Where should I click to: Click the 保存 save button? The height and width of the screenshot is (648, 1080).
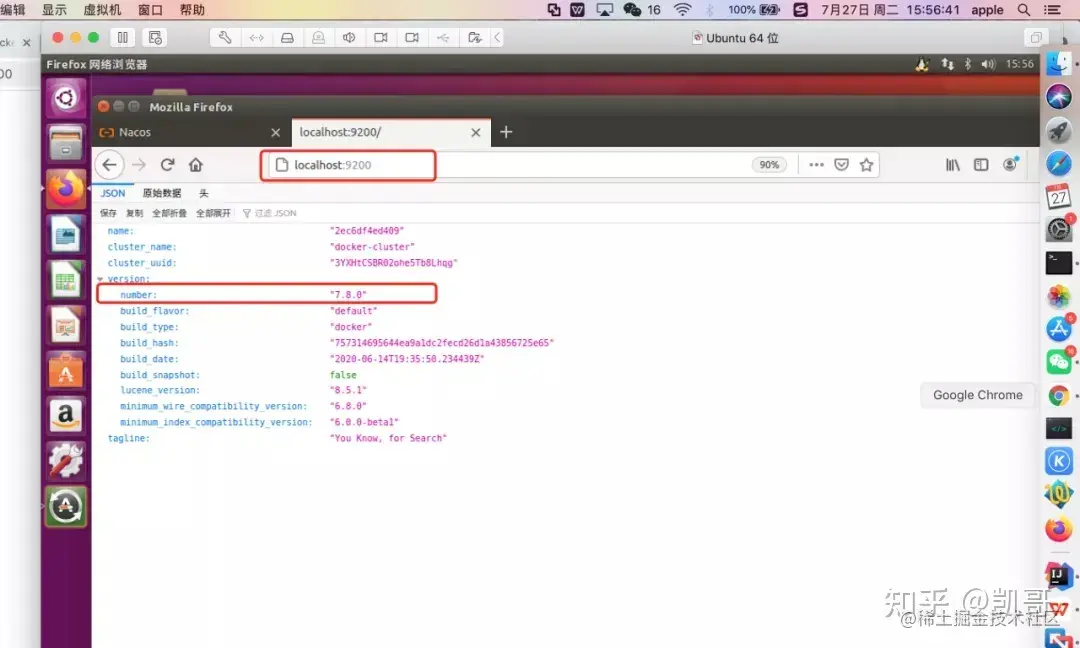(x=108, y=213)
